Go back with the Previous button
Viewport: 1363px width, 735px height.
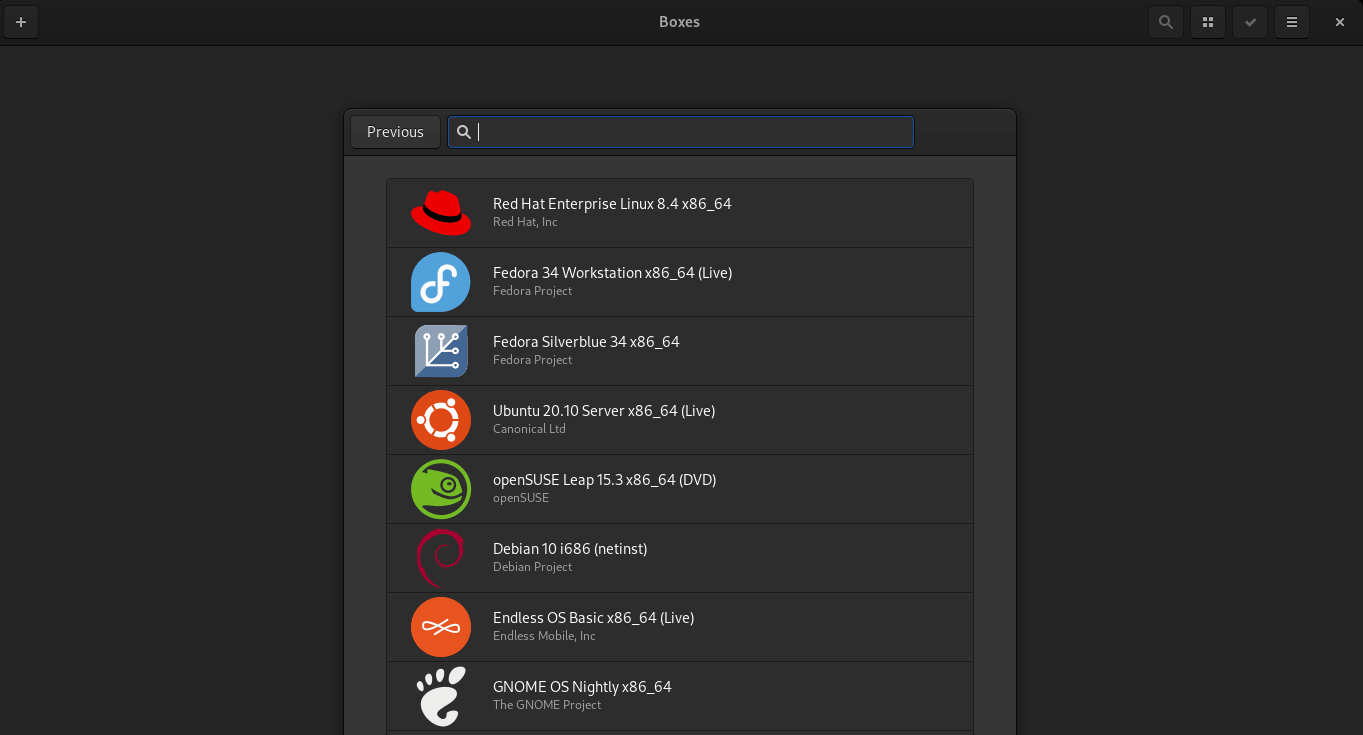[x=395, y=132]
